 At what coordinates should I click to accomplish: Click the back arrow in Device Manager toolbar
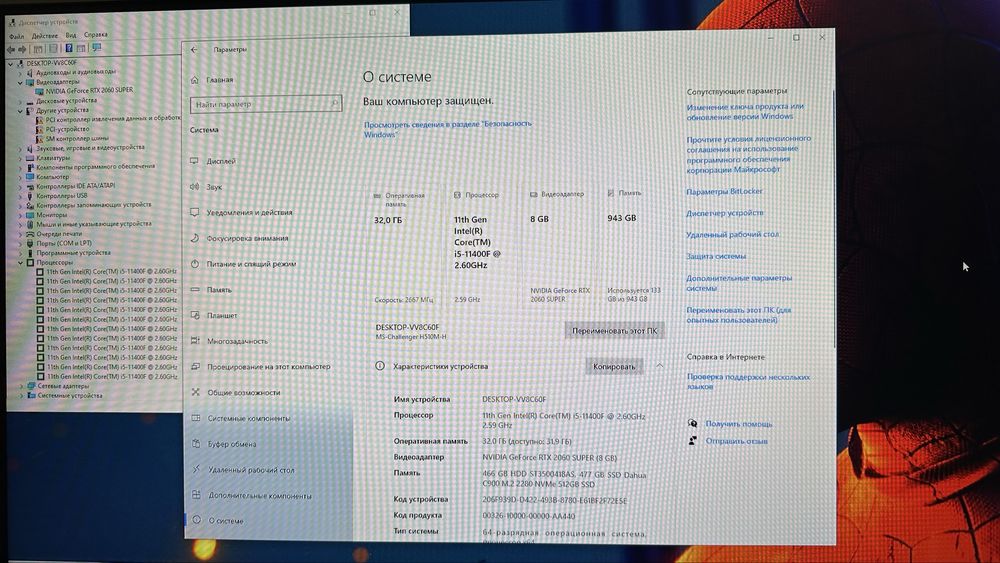(11, 49)
